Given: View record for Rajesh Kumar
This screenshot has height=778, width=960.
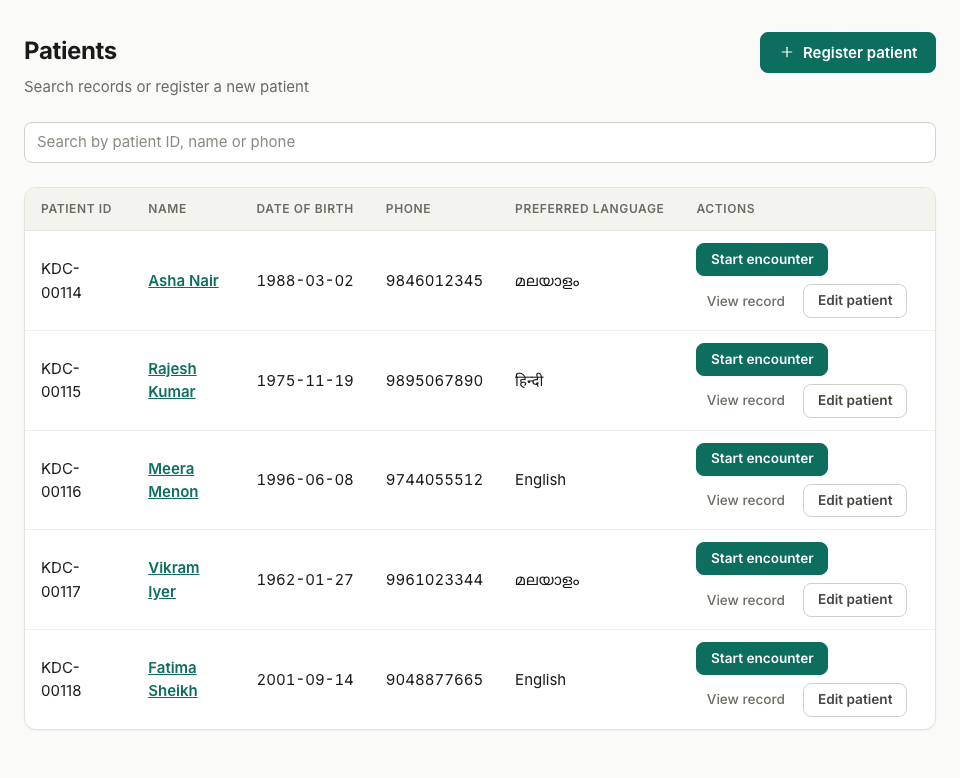Looking at the screenshot, I should tap(745, 400).
